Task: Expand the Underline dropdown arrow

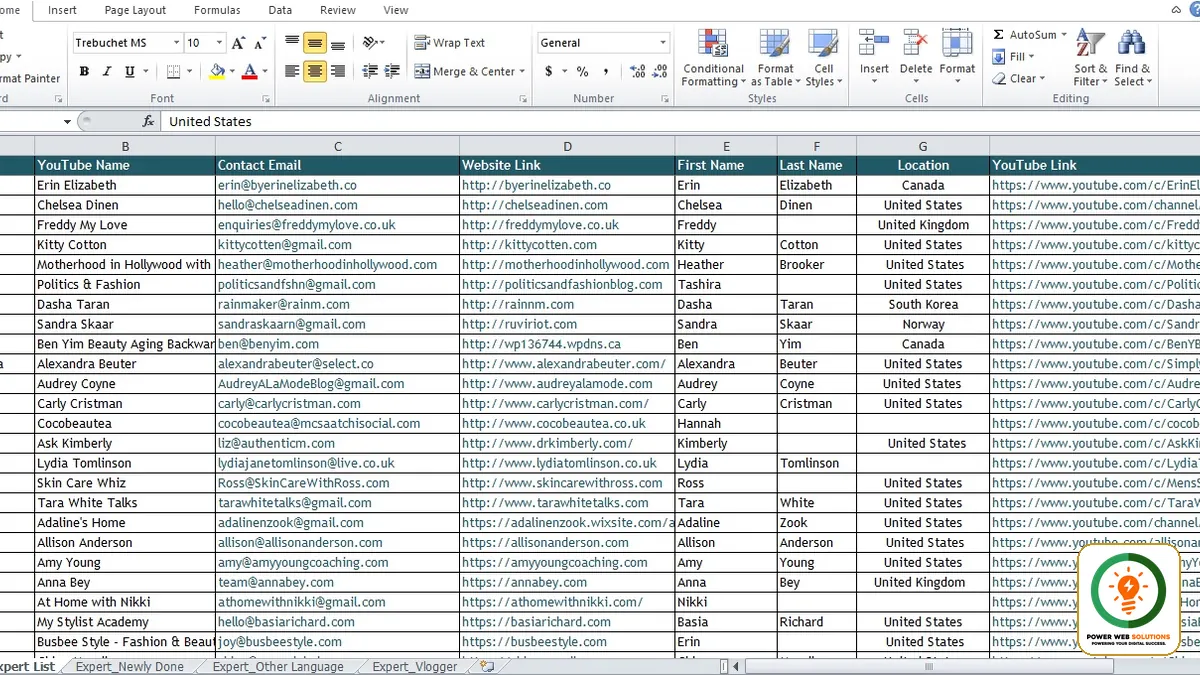Action: coord(146,72)
